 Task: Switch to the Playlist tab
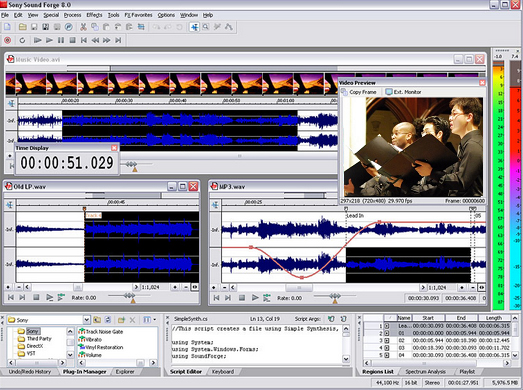(x=467, y=372)
